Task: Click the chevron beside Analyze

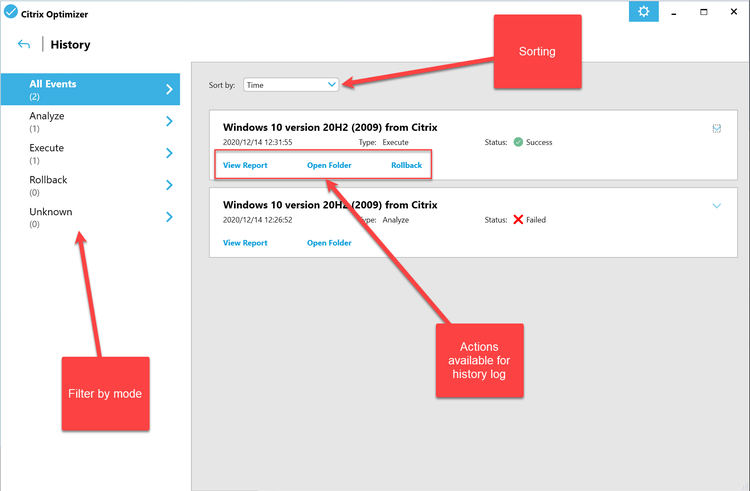Action: [x=169, y=121]
